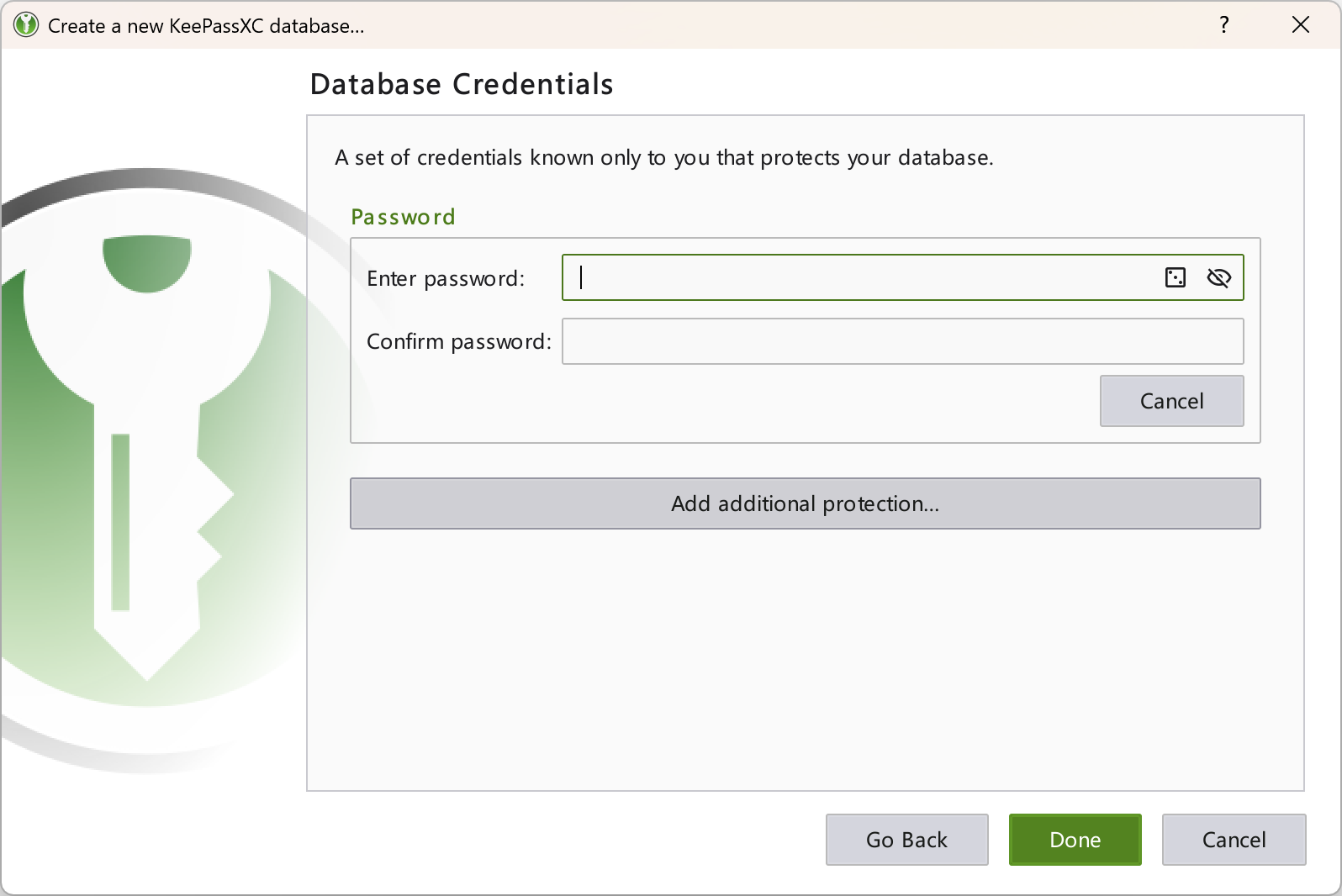Go Back to previous wizard page
The image size is (1342, 896).
pyautogui.click(x=906, y=840)
